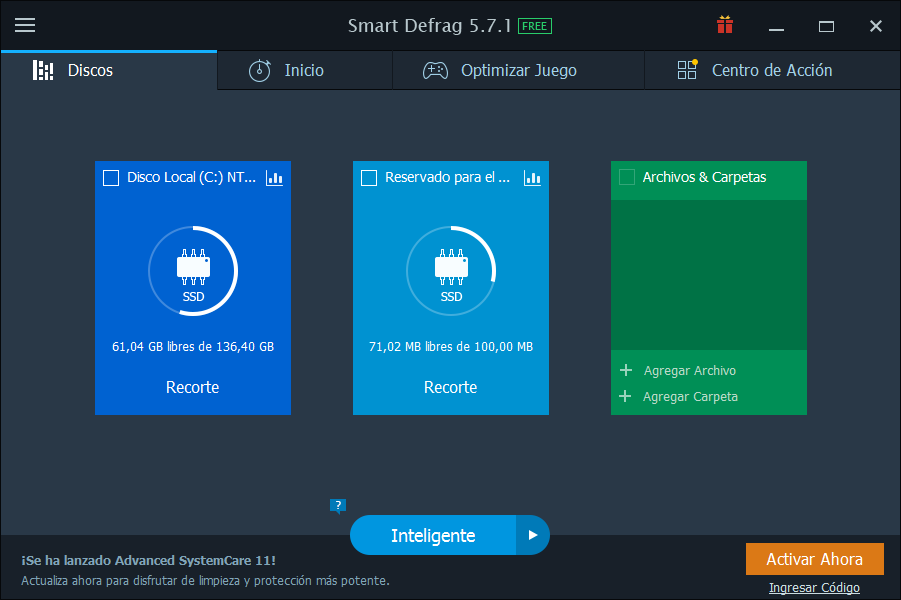
Task: Click the plus icon beside Agregar Archivo
Action: click(626, 370)
